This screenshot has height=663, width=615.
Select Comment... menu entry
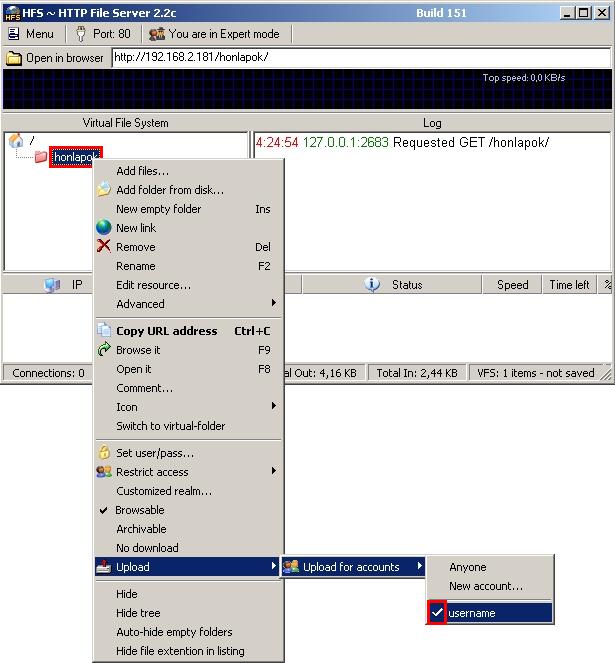click(x=188, y=388)
